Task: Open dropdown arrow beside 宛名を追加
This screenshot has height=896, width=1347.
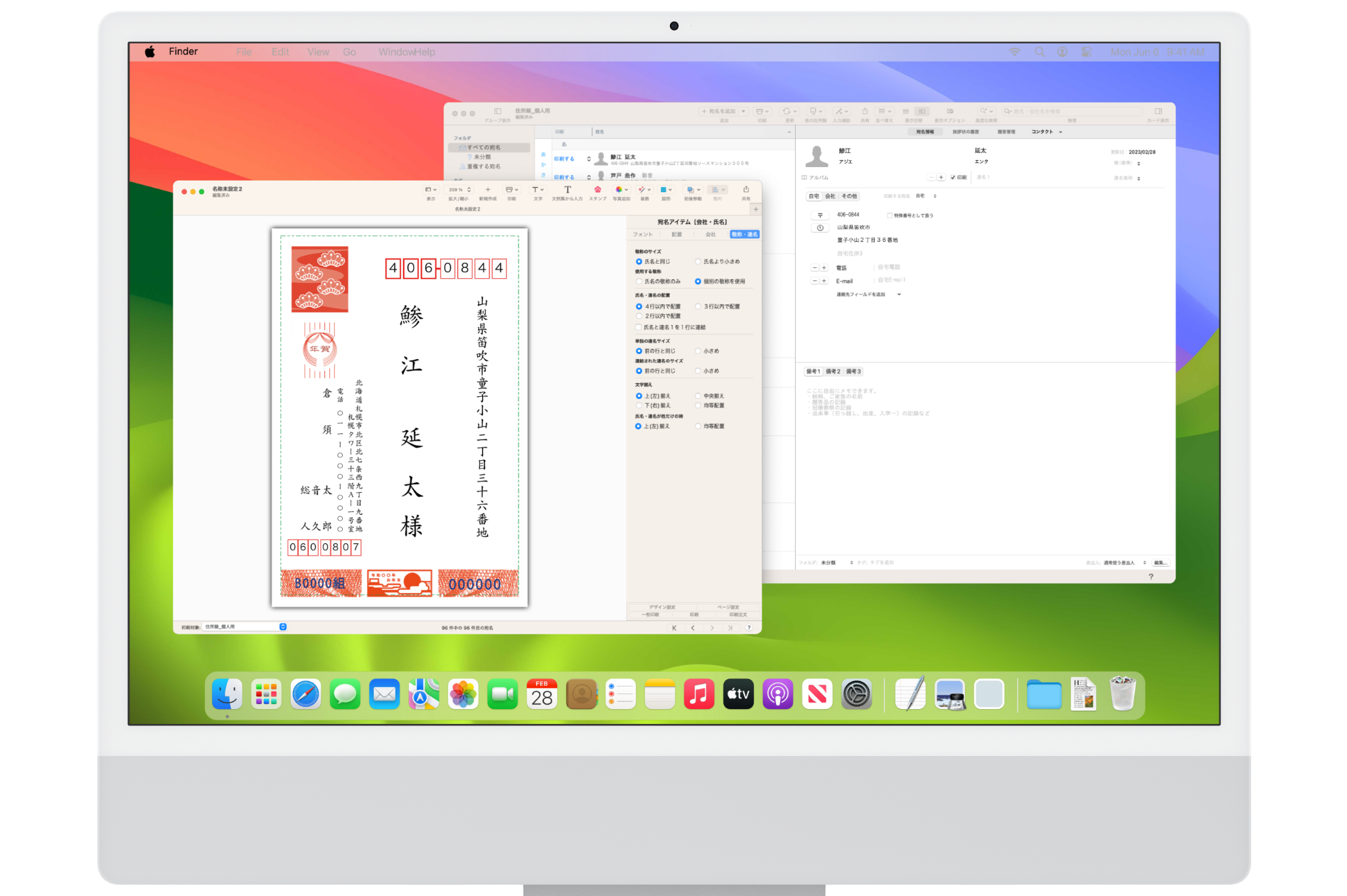Action: pos(743,112)
